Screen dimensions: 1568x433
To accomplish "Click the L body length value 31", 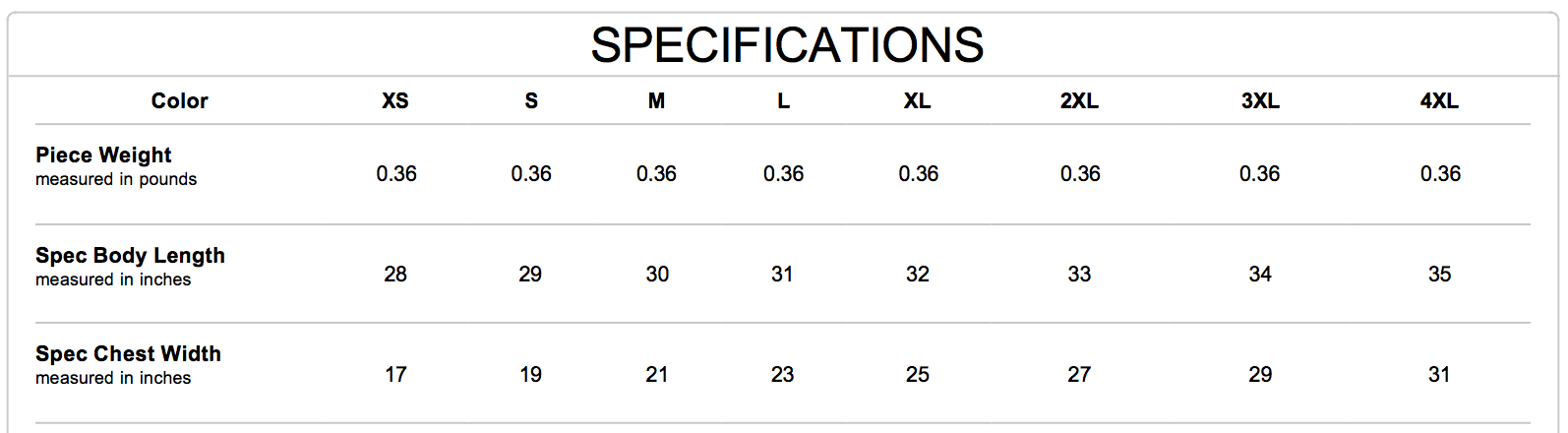I will [782, 275].
